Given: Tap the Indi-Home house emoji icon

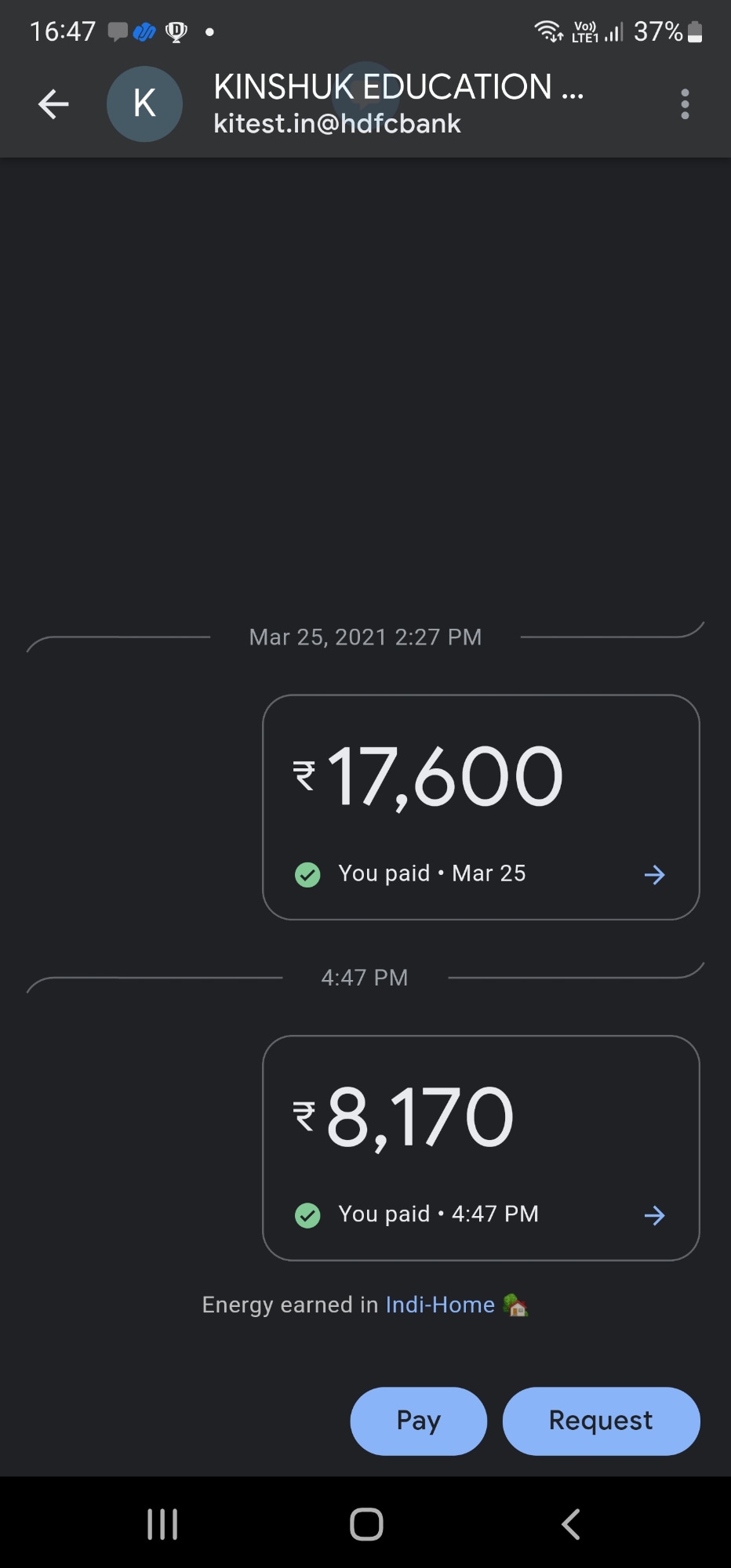Looking at the screenshot, I should (515, 1305).
